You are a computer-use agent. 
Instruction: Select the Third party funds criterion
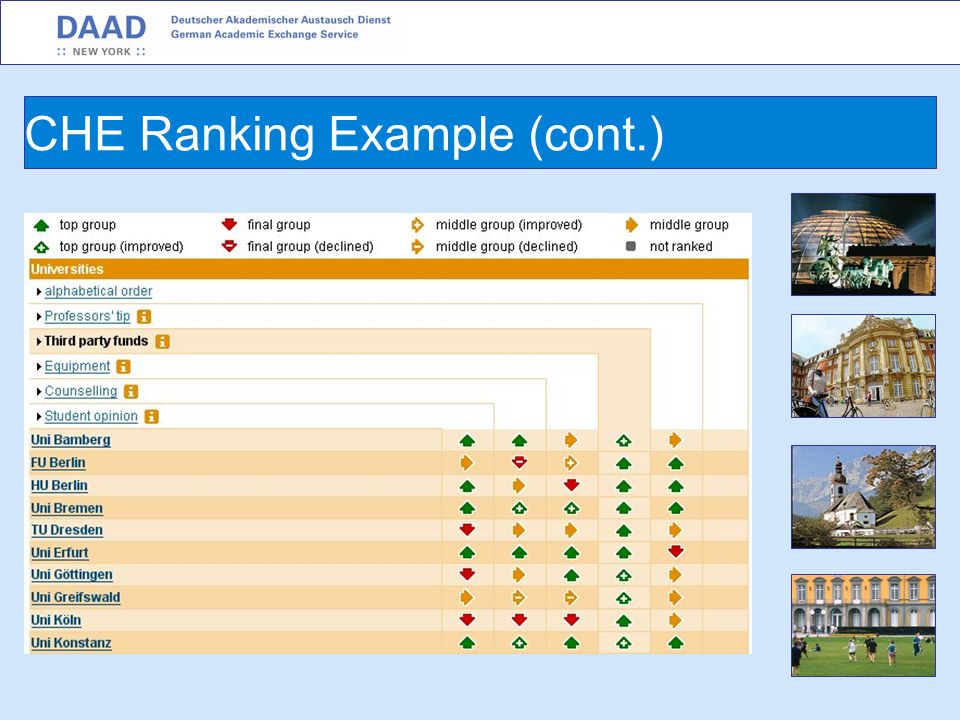(96, 341)
